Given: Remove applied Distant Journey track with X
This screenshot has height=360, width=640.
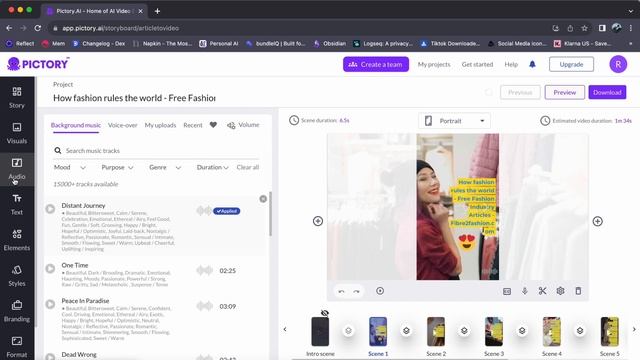Looking at the screenshot, I should 263,199.
